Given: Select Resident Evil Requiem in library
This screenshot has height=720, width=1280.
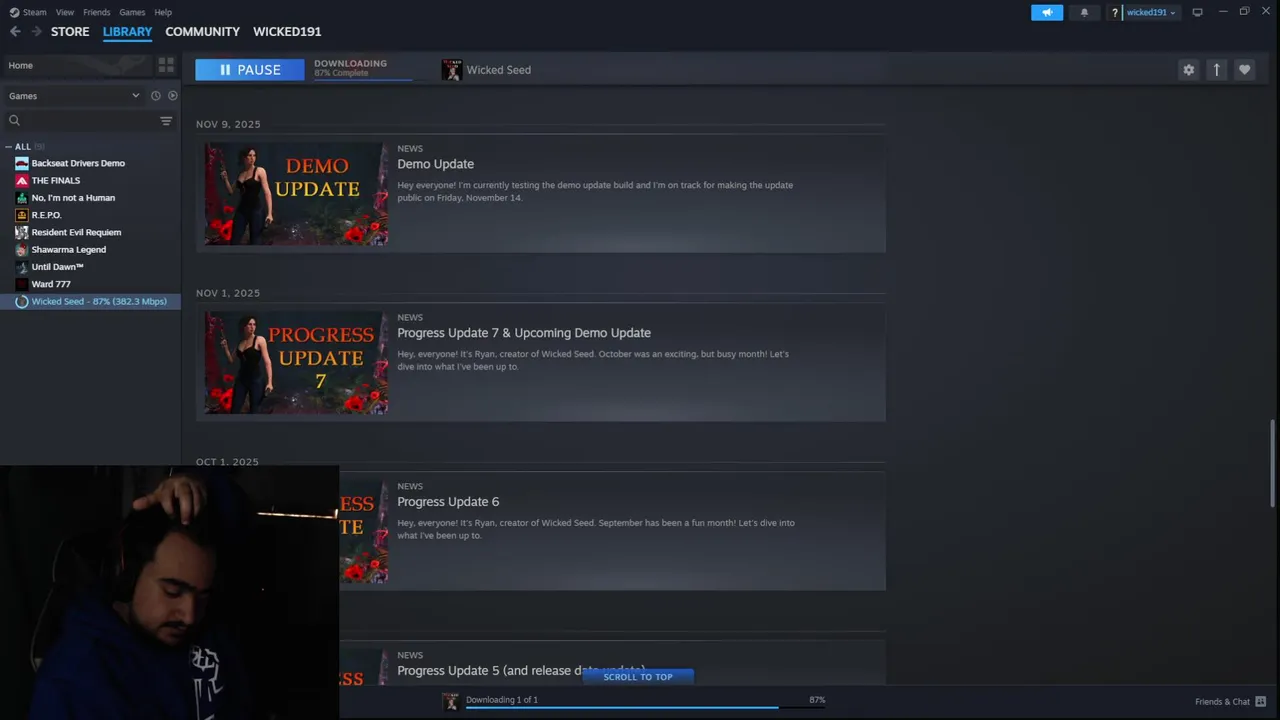Looking at the screenshot, I should coord(76,233).
